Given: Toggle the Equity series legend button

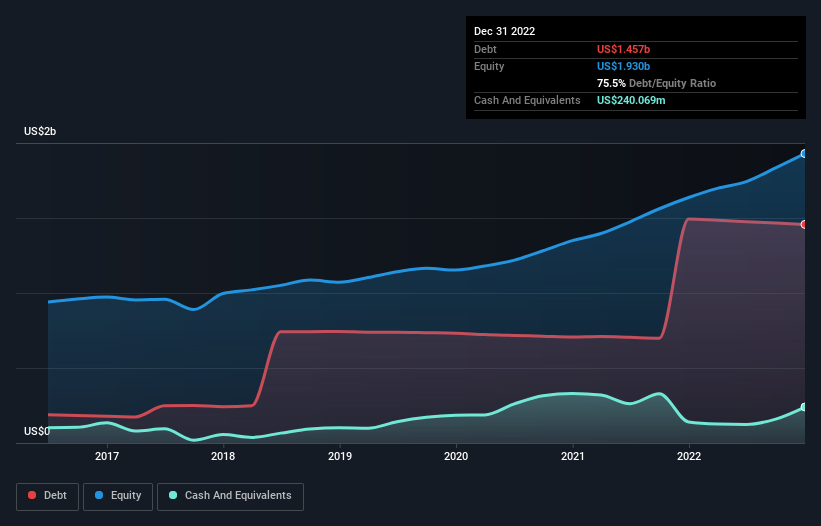Looking at the screenshot, I should (x=118, y=496).
